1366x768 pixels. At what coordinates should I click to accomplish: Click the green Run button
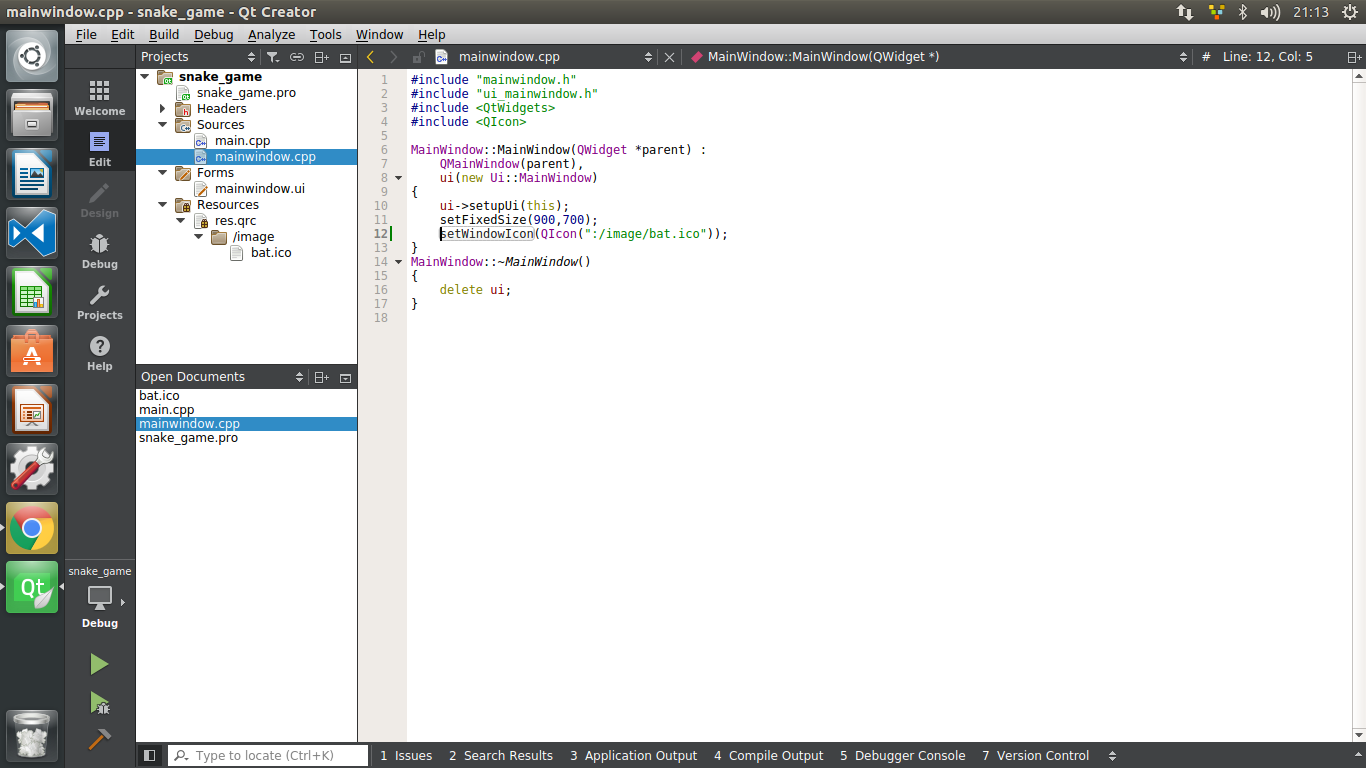click(x=99, y=664)
